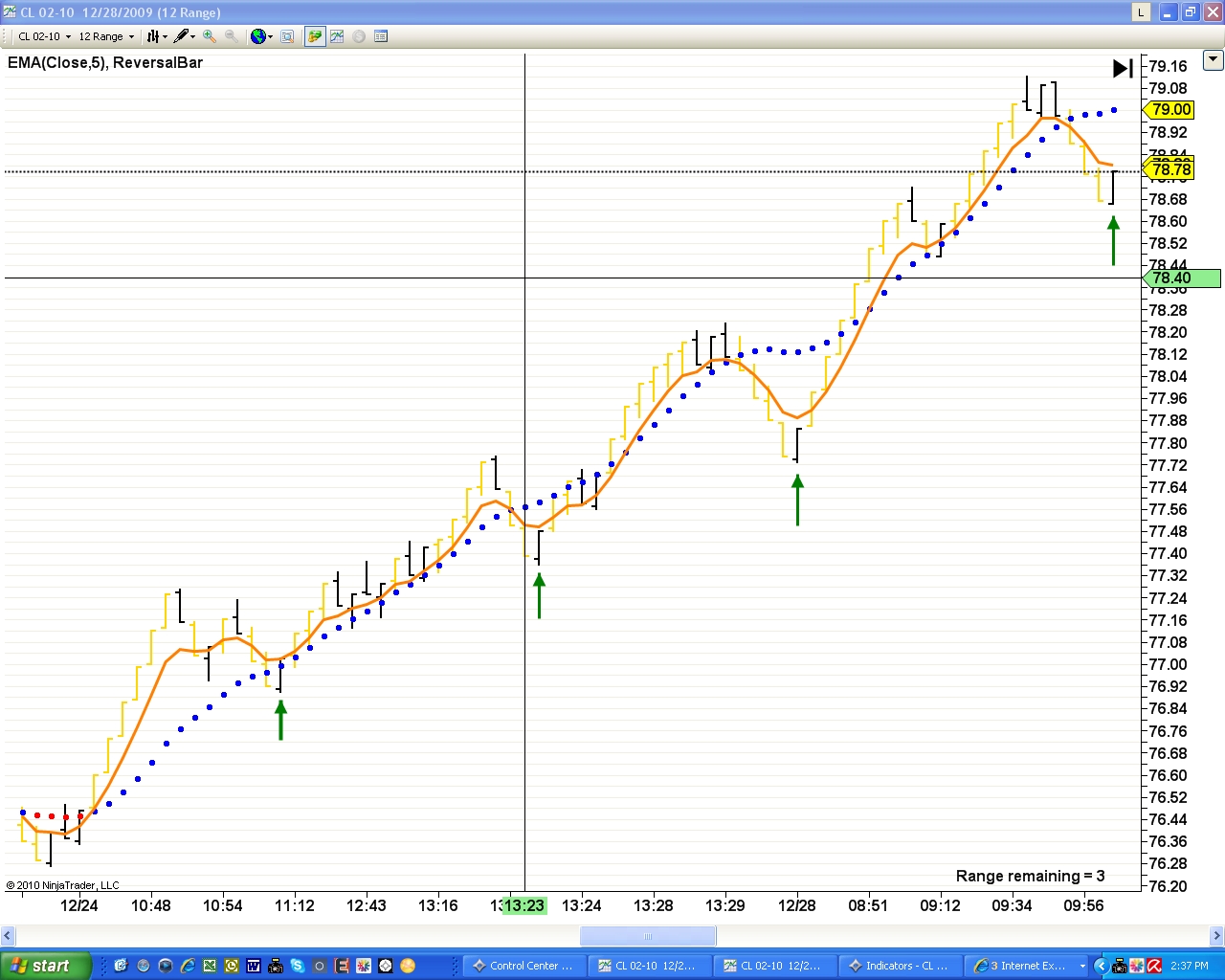Click the 78.40 green price marker
This screenshot has width=1225, height=980.
(1182, 278)
